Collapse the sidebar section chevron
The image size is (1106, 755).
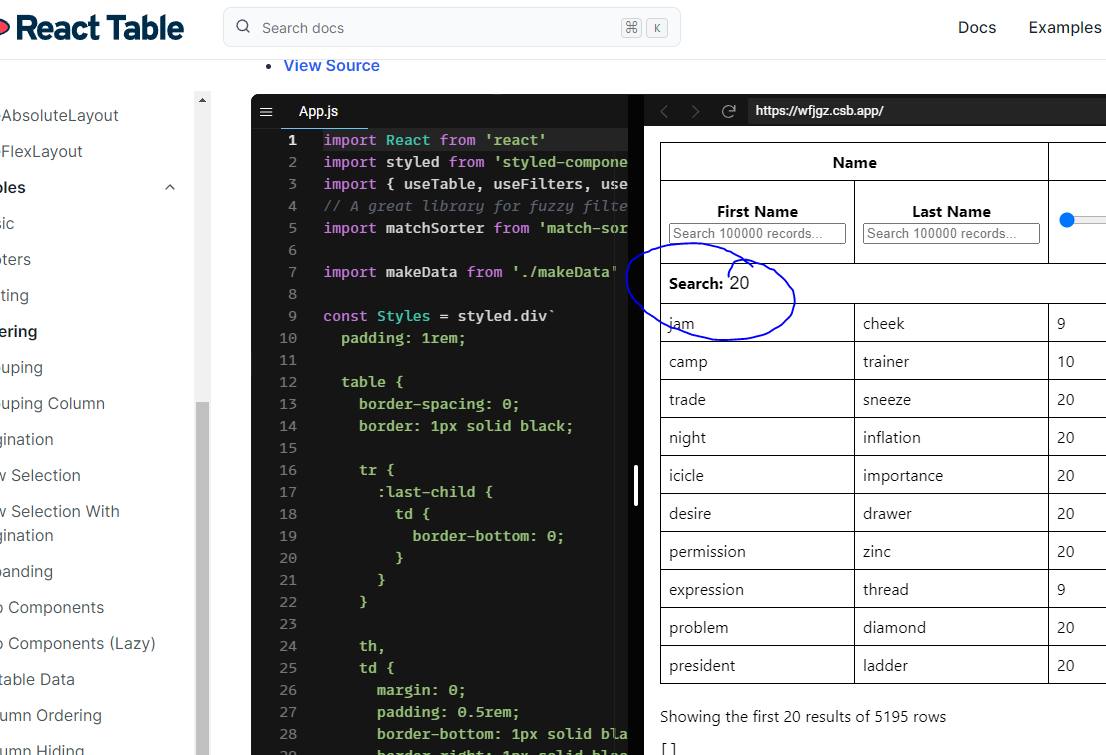tap(170, 188)
